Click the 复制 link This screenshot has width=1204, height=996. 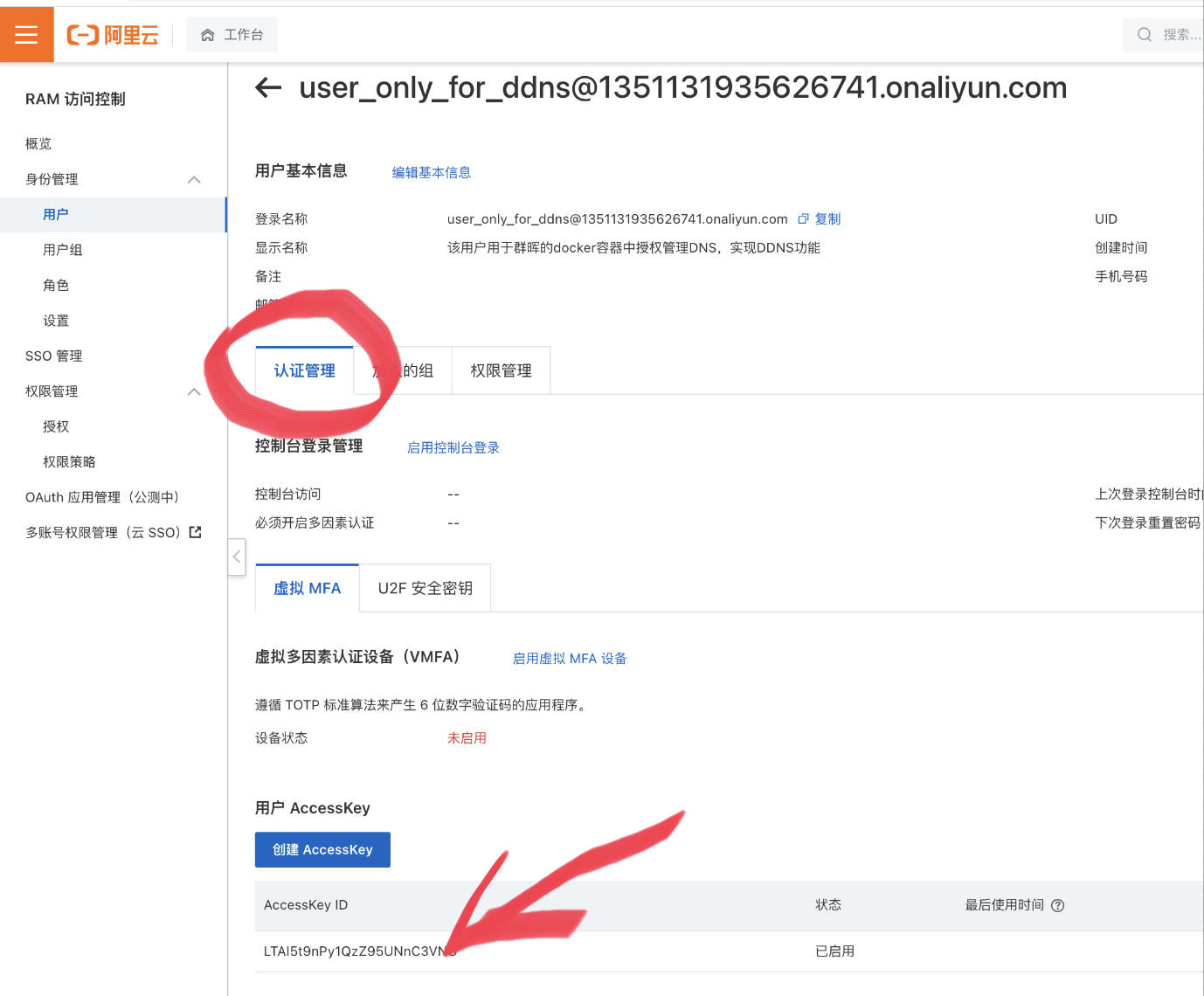tap(827, 219)
